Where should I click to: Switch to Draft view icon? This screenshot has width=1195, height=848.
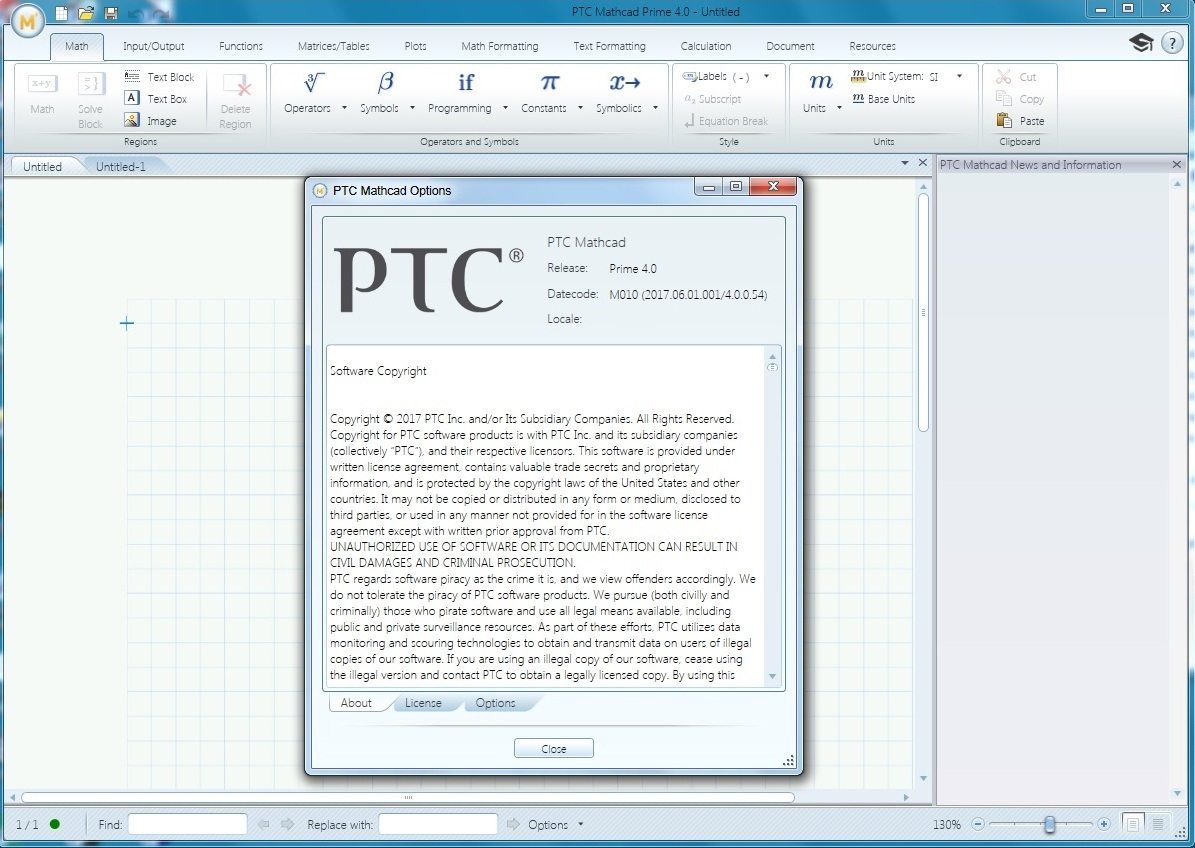[x=1158, y=824]
